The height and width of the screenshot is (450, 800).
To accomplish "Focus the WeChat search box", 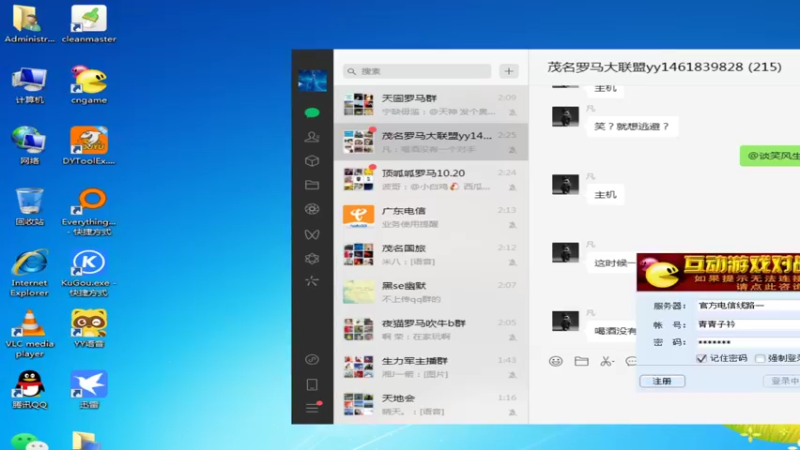I will [417, 71].
